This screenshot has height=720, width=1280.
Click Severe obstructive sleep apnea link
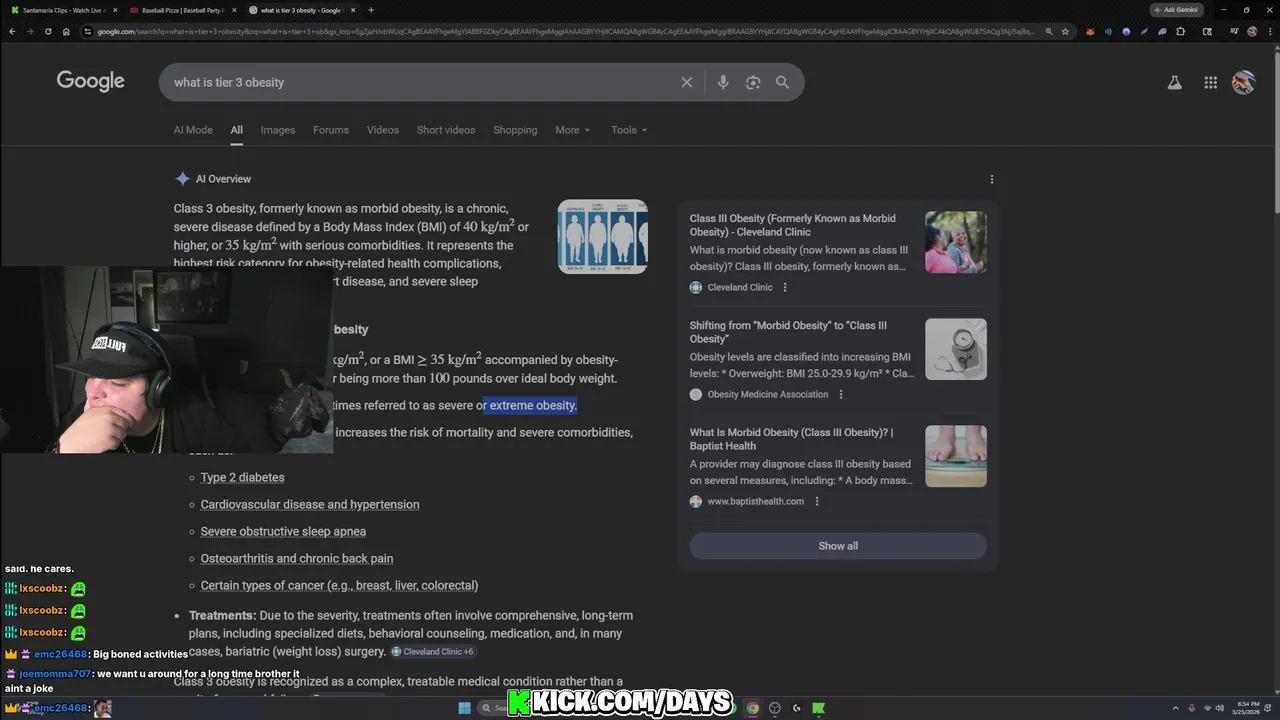click(x=283, y=532)
